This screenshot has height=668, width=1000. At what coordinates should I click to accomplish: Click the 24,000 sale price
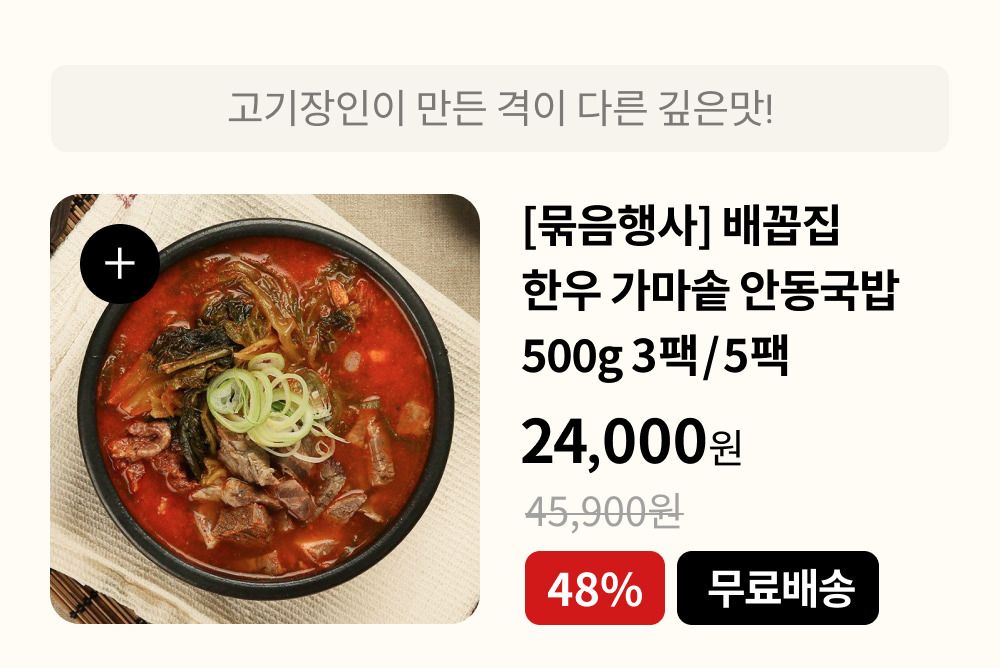click(614, 442)
